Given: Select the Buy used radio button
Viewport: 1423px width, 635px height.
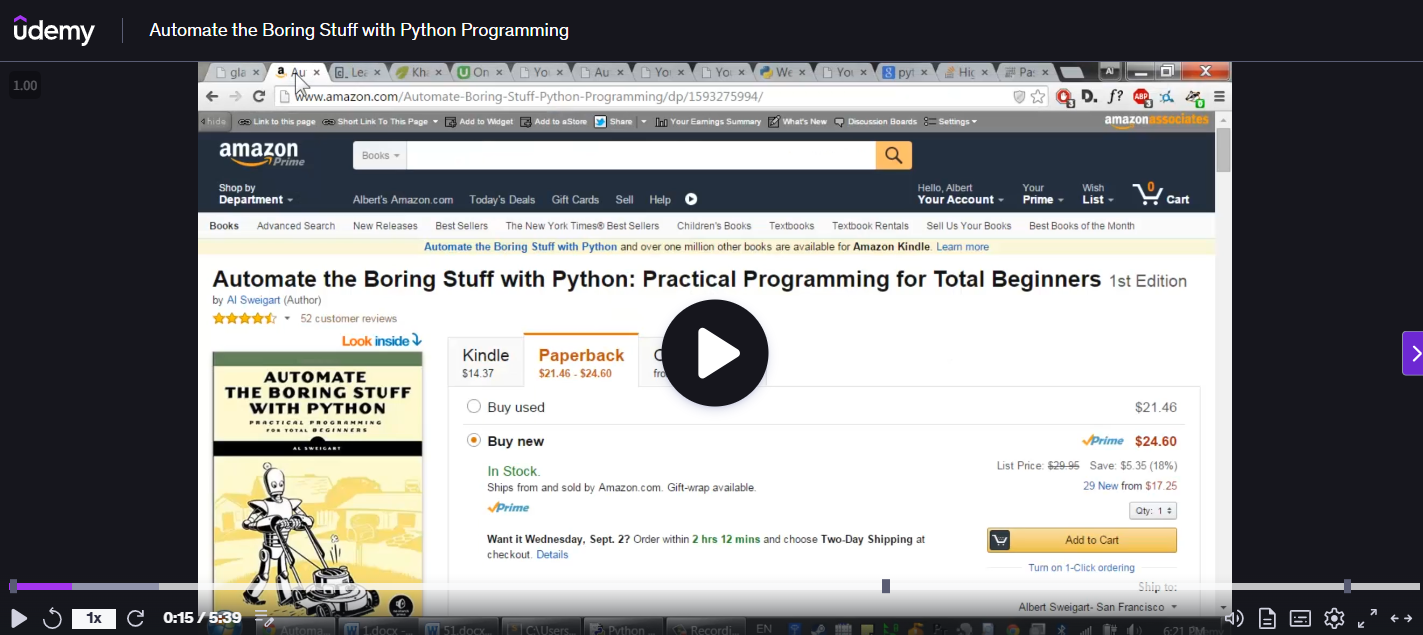Looking at the screenshot, I should pyautogui.click(x=474, y=407).
